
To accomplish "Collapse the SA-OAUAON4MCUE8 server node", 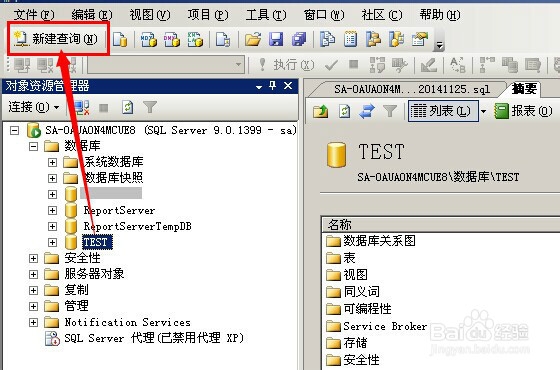I will (14, 130).
